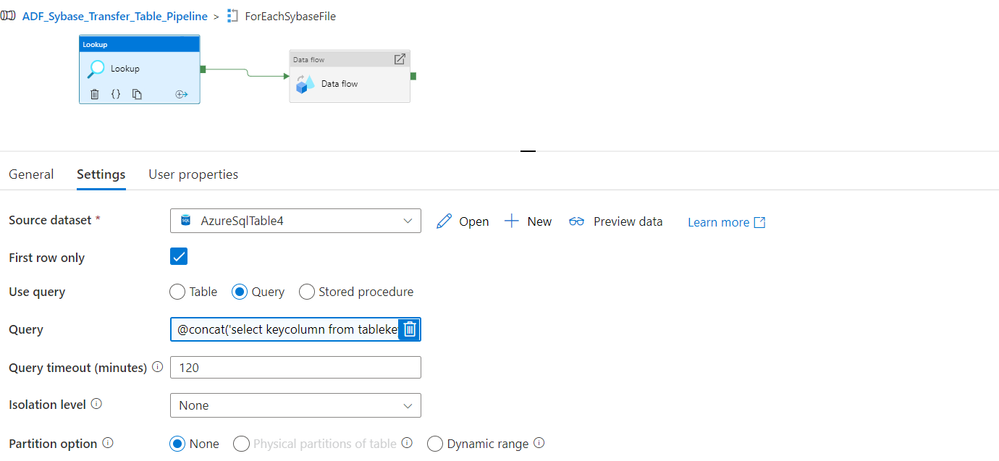Image resolution: width=999 pixels, height=461 pixels.
Task: Choose the Stored procedure radio option
Action: pos(307,292)
